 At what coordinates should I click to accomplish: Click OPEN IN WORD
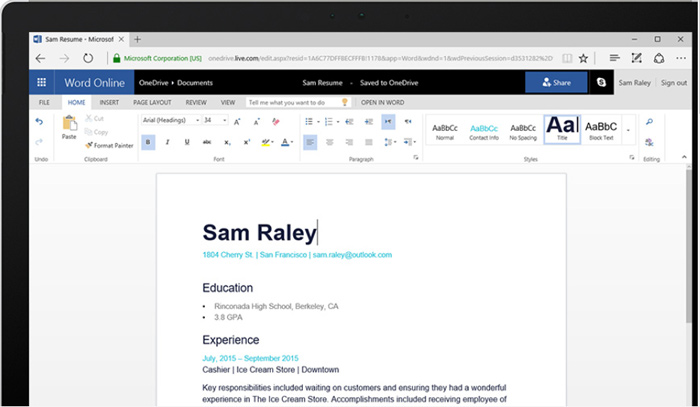coord(383,102)
